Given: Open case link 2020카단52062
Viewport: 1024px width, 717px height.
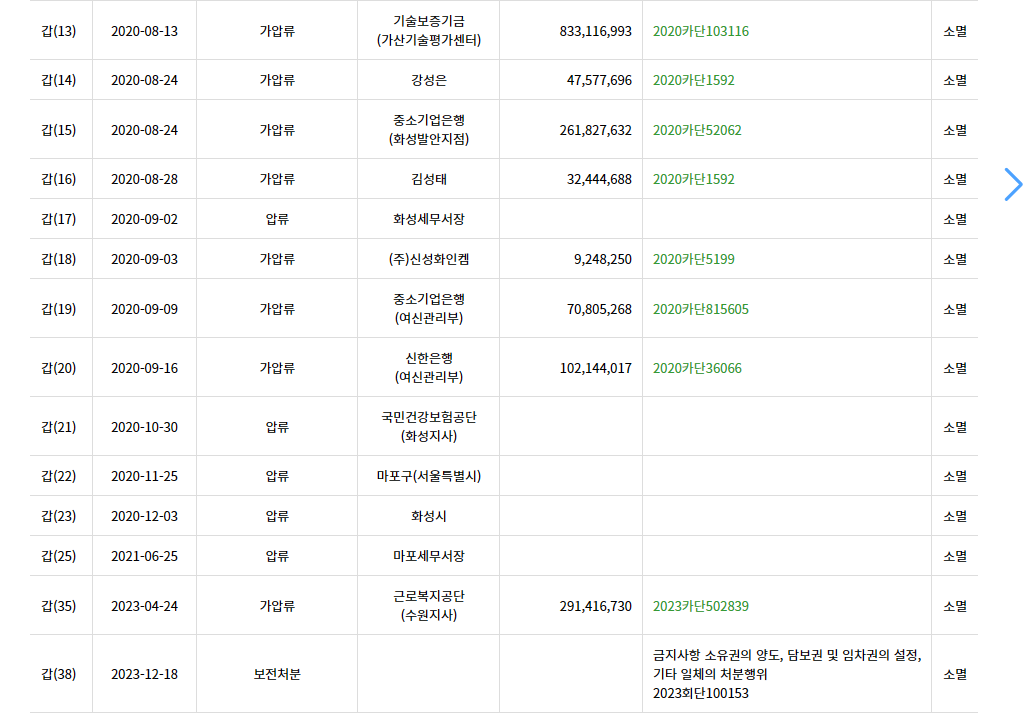Looking at the screenshot, I should (x=697, y=130).
